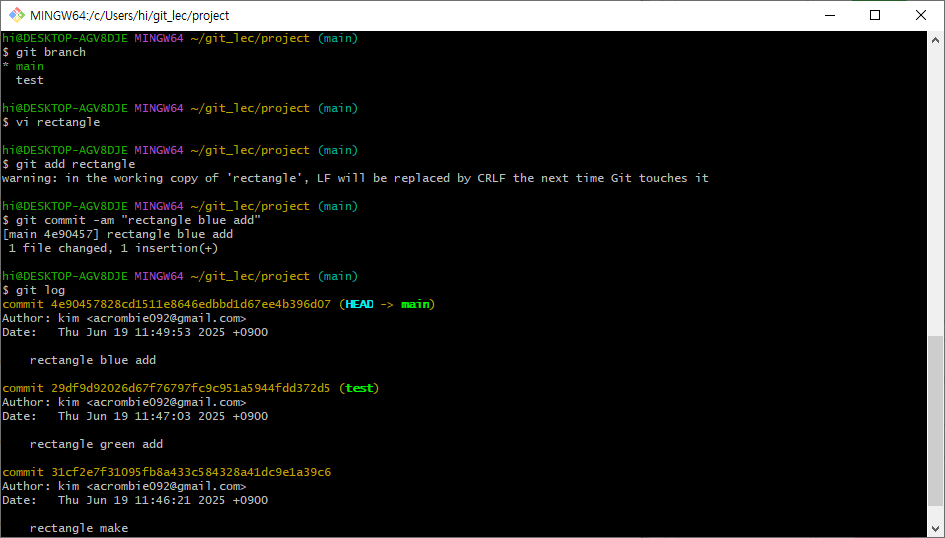945x538 pixels.
Task: Click the '$ vi rectangle' command line
Action: [x=51, y=122]
